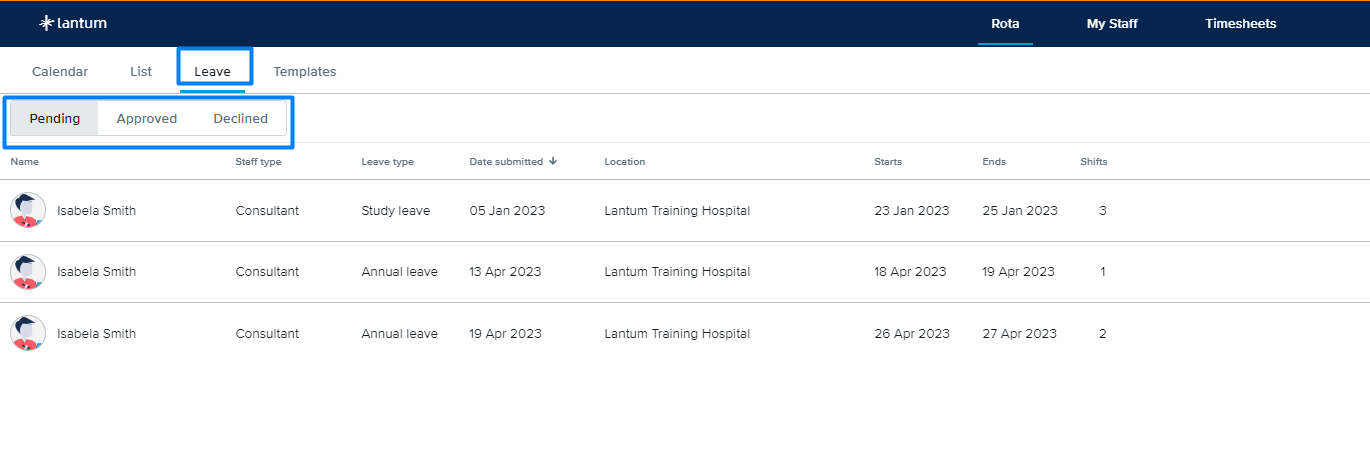Switch to the Calendar tab
The height and width of the screenshot is (457, 1370).
coord(60,71)
